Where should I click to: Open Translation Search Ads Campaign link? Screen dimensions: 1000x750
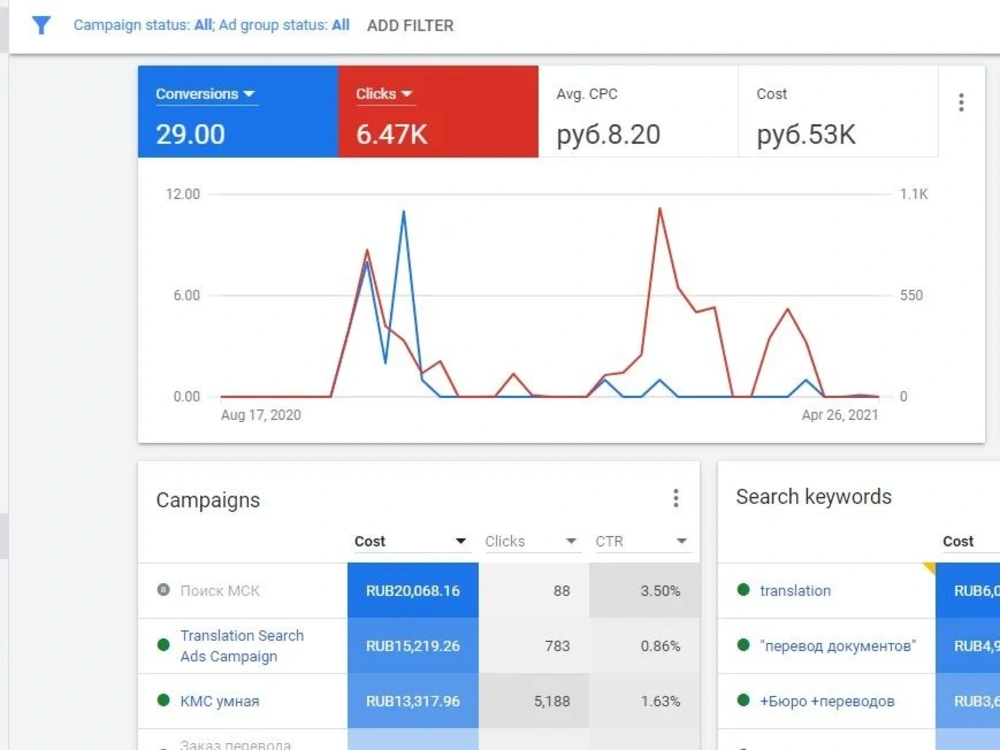tap(242, 645)
